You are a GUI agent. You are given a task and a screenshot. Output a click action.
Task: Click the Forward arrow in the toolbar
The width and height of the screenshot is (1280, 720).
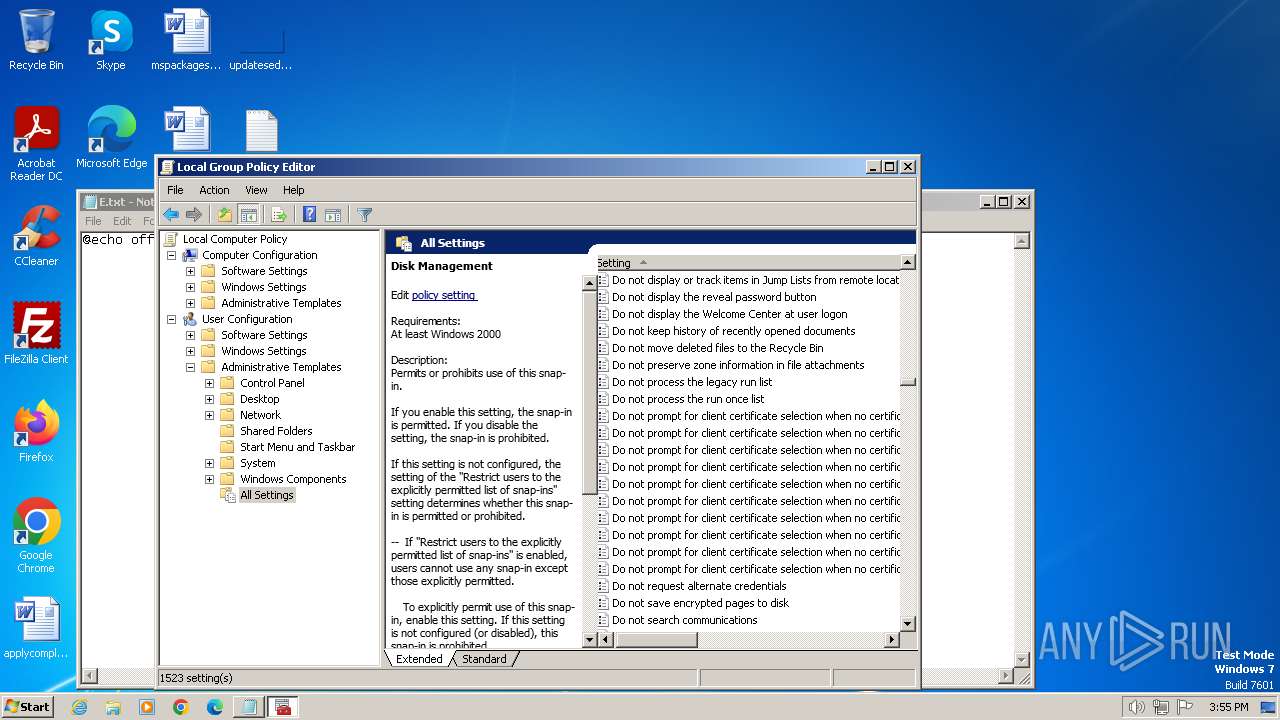click(194, 214)
